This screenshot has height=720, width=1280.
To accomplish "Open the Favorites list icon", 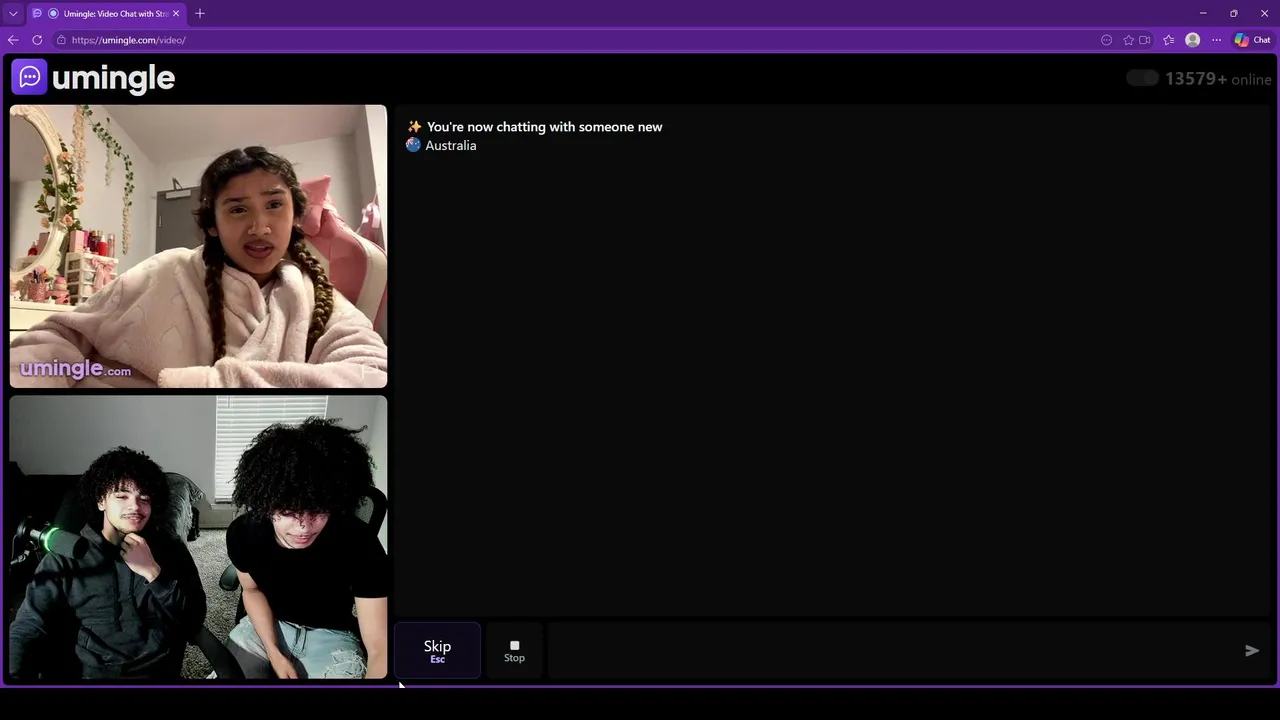I will point(1168,40).
